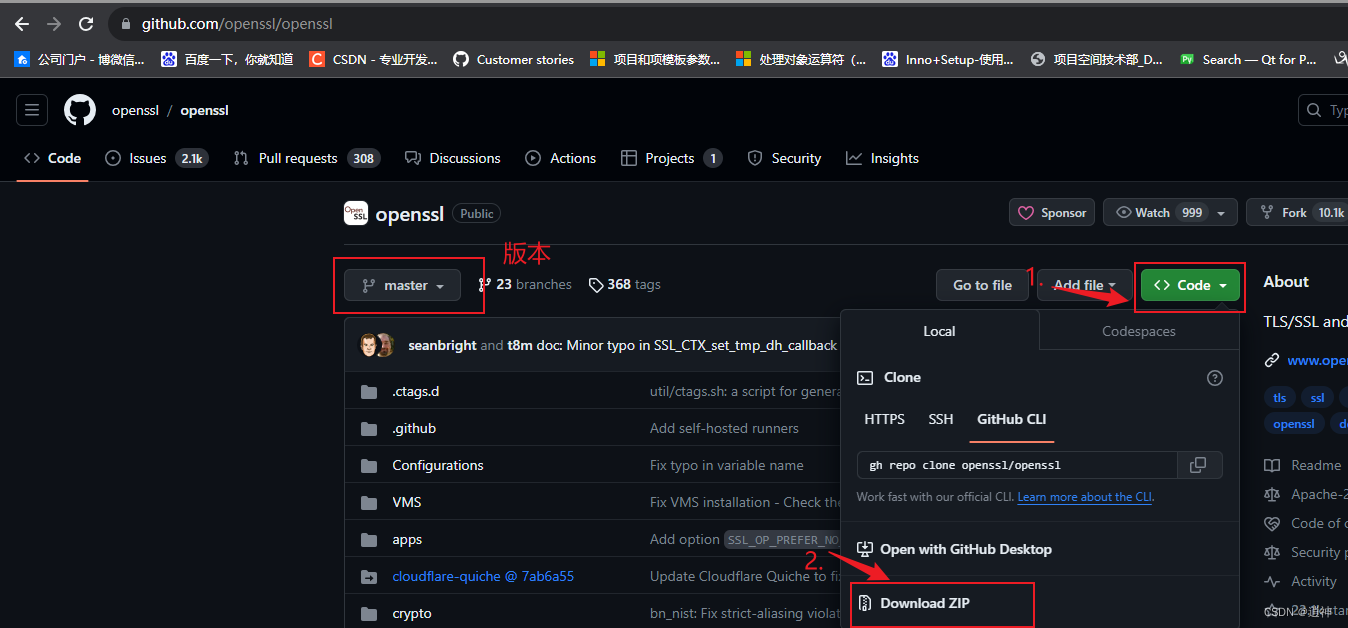Click the openssl topic tag
Image resolution: width=1348 pixels, height=628 pixels.
(1294, 423)
